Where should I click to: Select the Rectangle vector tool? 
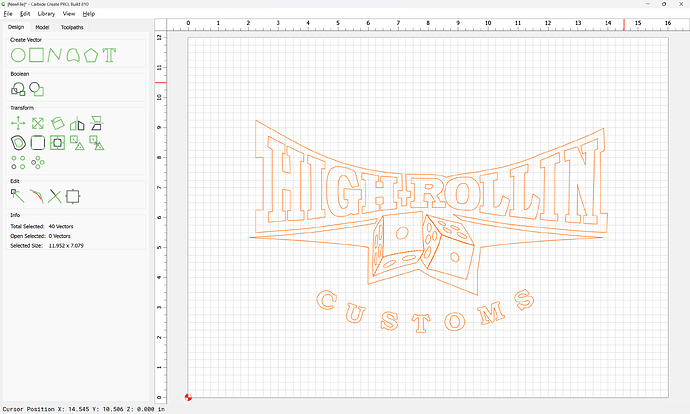coord(36,55)
